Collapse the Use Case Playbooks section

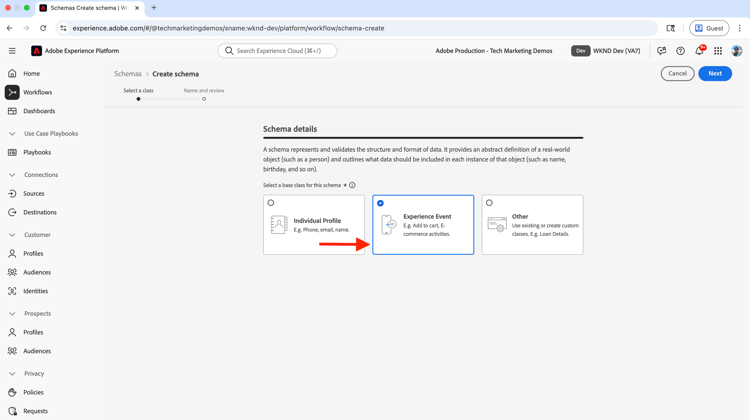[12, 133]
